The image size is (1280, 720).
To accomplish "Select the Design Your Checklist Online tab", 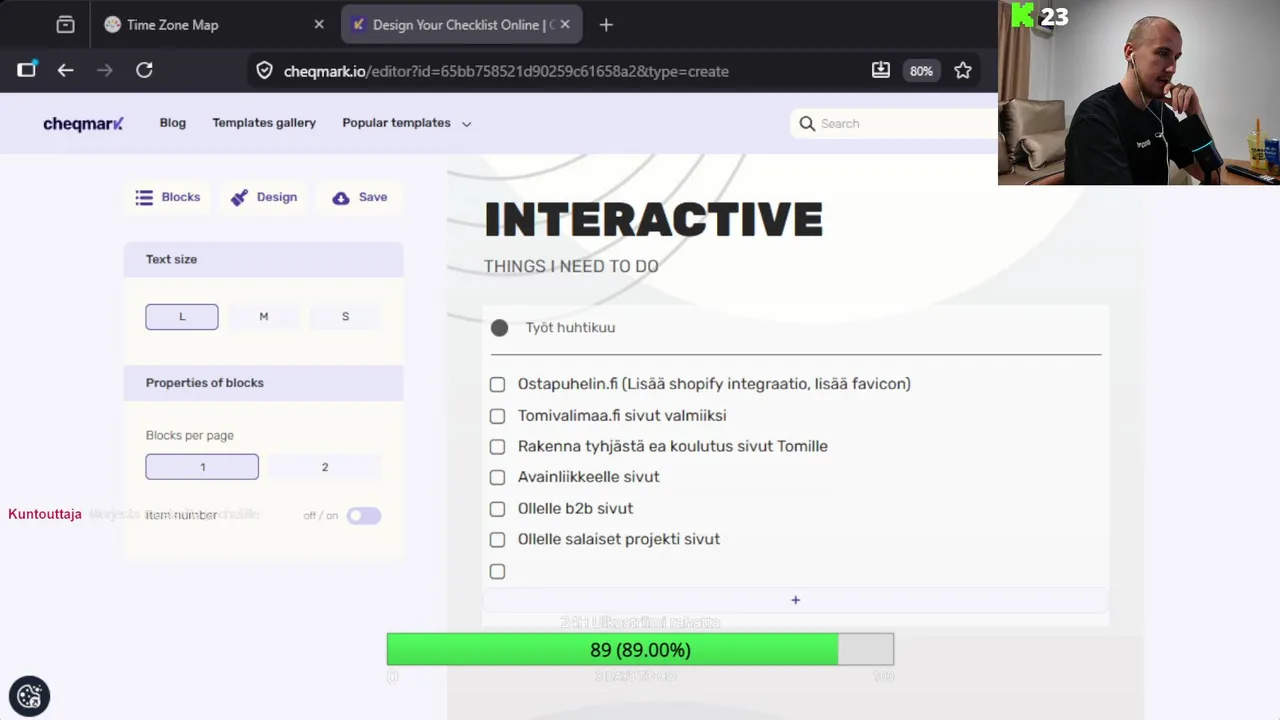I will (x=462, y=24).
